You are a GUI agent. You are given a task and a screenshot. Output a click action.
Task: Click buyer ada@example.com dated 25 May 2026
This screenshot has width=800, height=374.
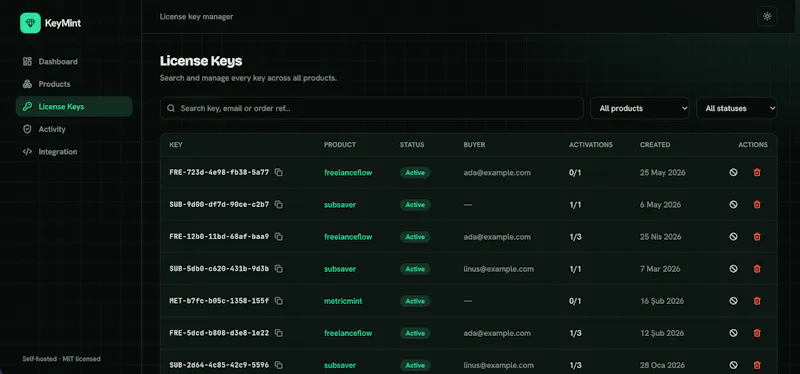[x=497, y=172]
